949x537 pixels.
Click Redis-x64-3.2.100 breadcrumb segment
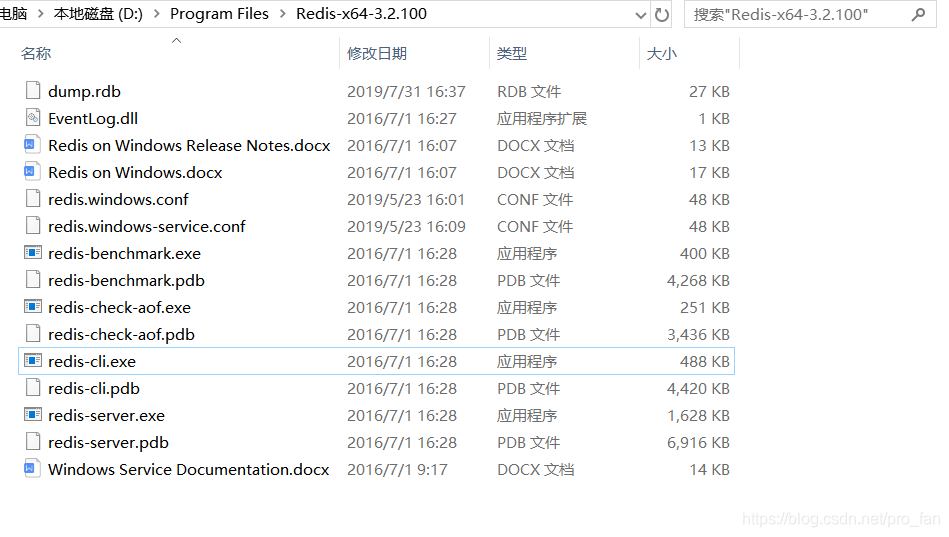point(361,14)
